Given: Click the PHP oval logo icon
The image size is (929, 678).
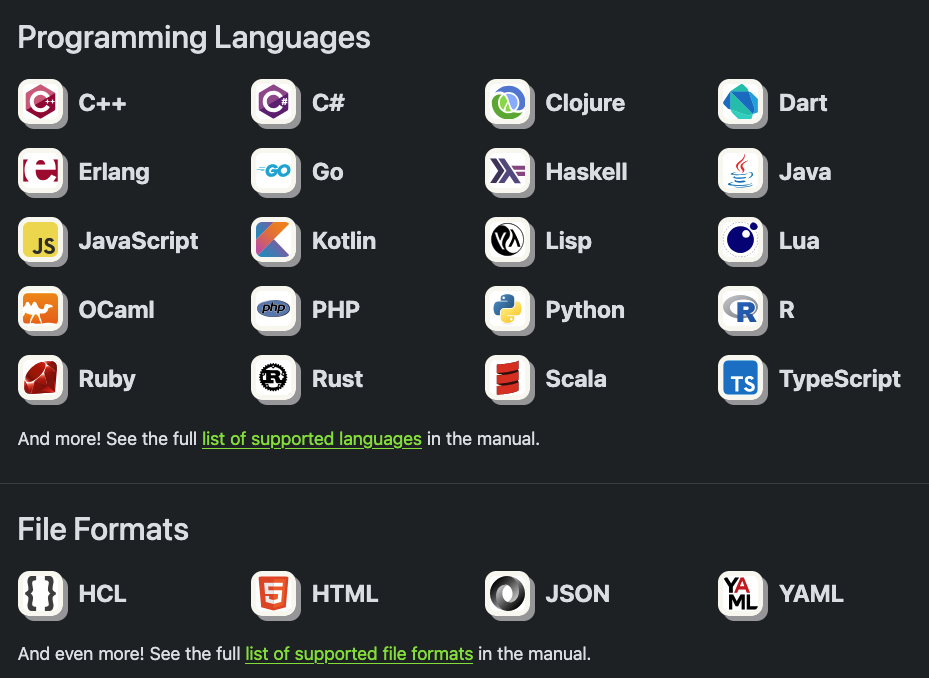Looking at the screenshot, I should pos(274,309).
